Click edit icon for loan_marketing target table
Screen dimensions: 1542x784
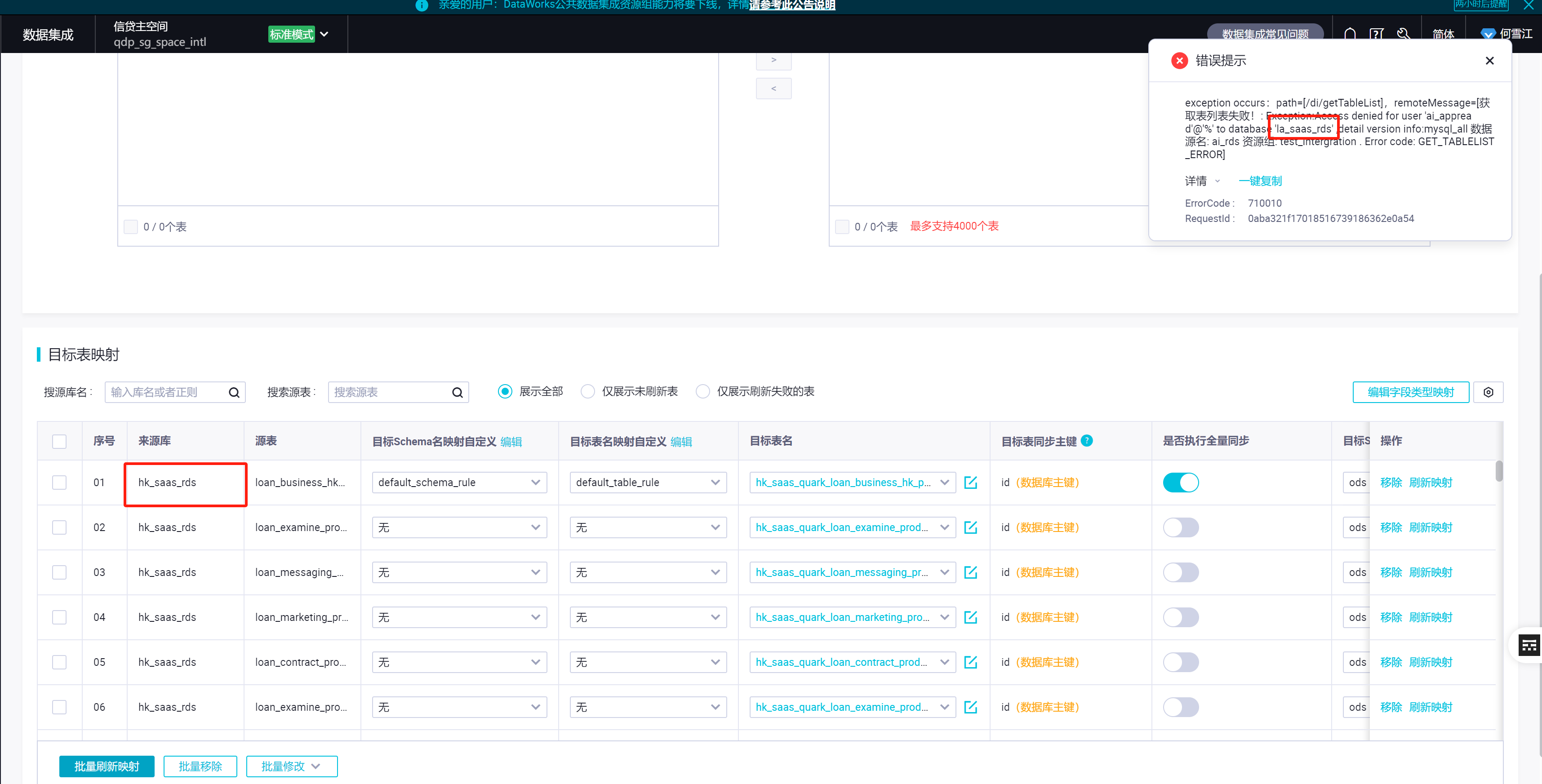970,617
